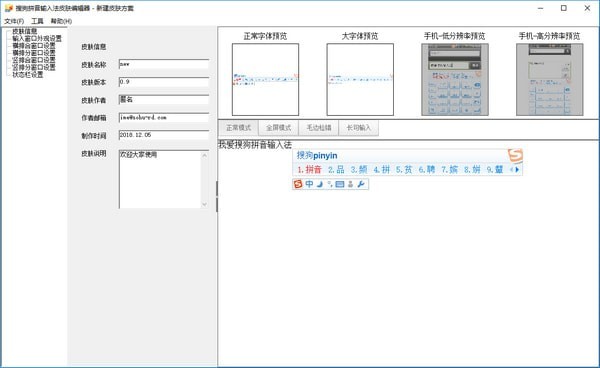
Task: Click the scroll down arrow in 皮肤说明 box
Action: tap(204, 204)
